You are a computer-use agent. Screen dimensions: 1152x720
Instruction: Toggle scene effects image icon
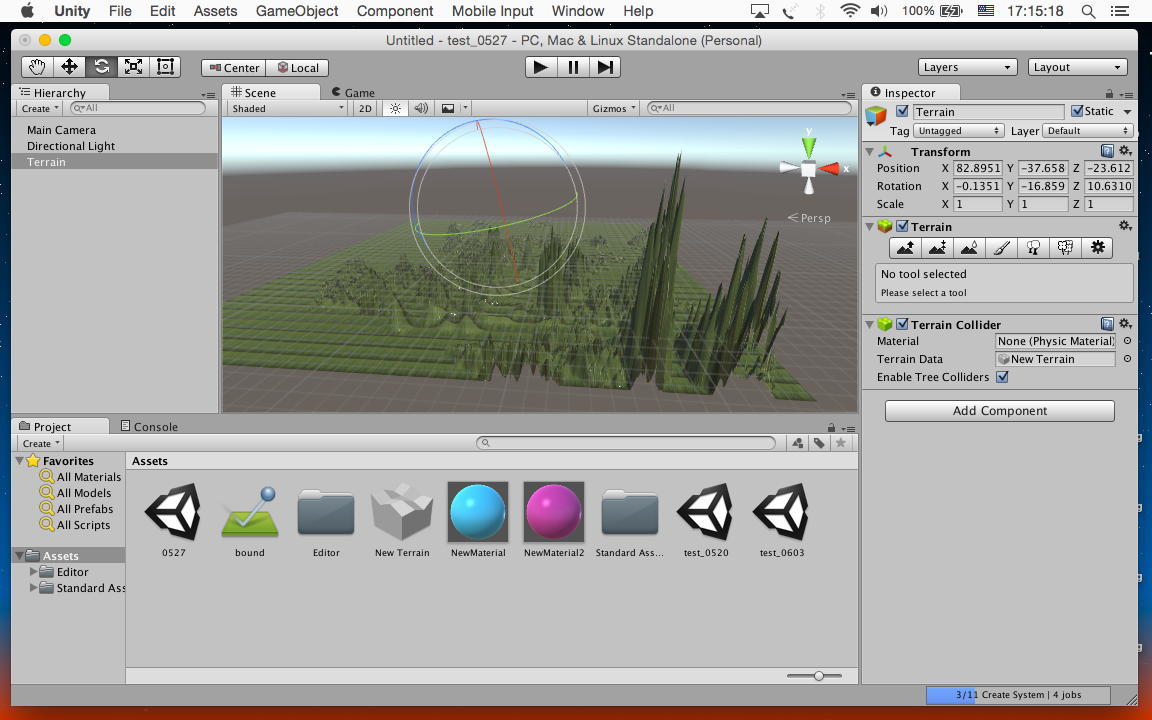tap(447, 108)
